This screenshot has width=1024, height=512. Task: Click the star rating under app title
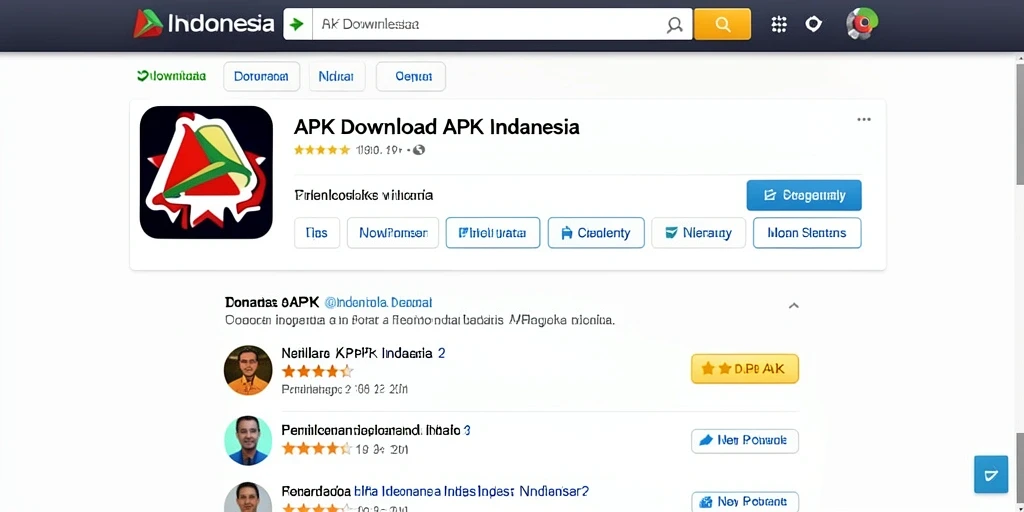[x=322, y=150]
